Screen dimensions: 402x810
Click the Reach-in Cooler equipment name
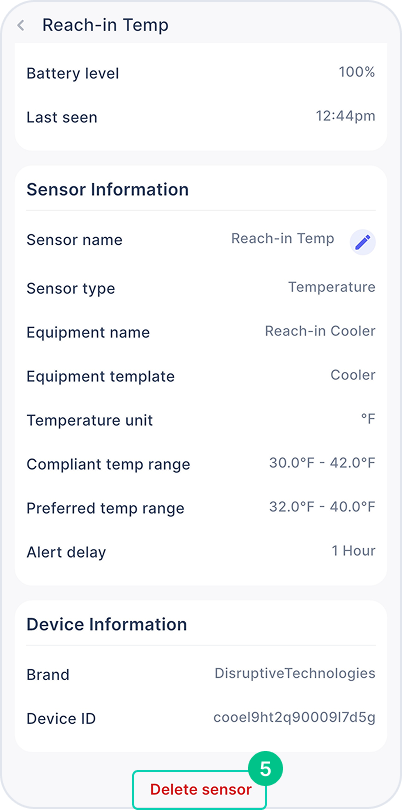[x=320, y=331]
